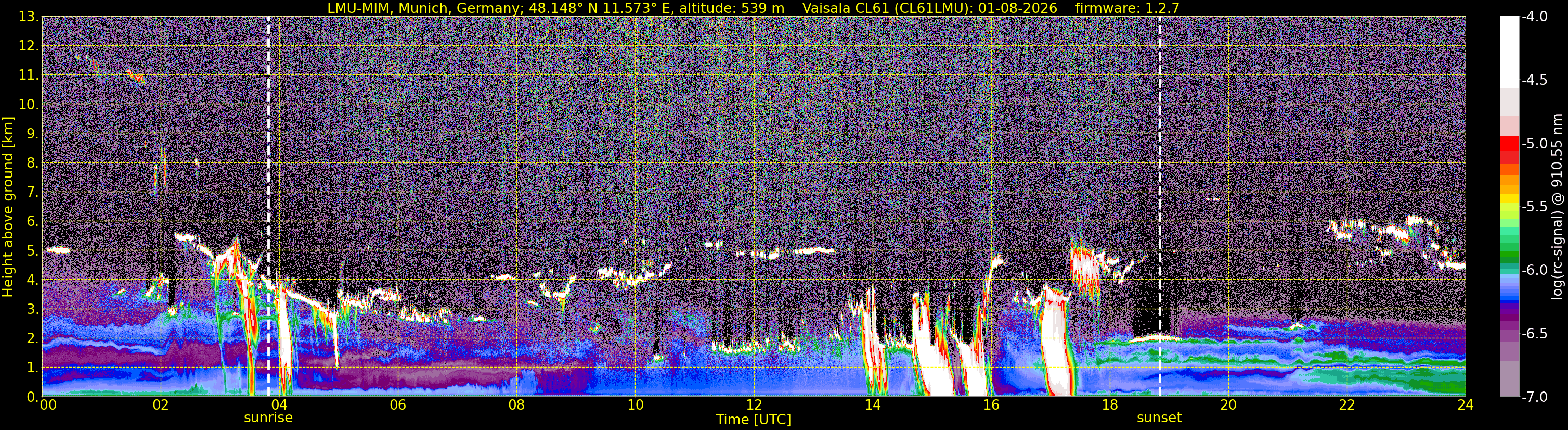Image resolution: width=1568 pixels, height=430 pixels.
Task: Click the colorbar tick label '-5.0'
Action: coord(1535,143)
